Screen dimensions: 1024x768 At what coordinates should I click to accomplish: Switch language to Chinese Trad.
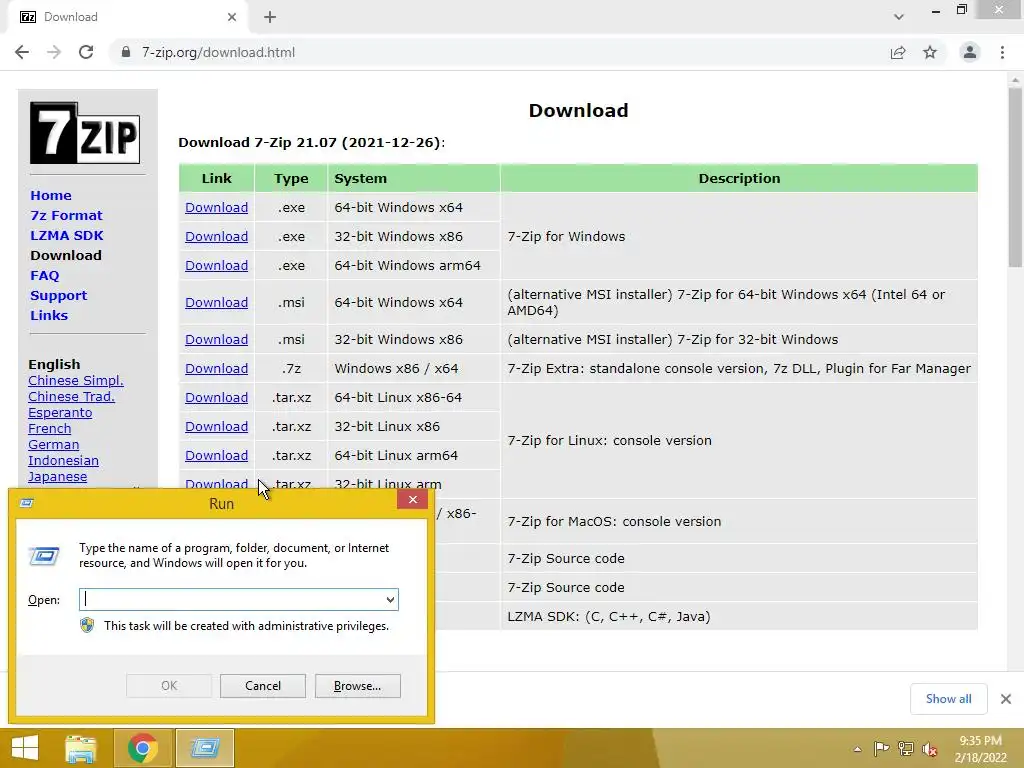tap(71, 396)
